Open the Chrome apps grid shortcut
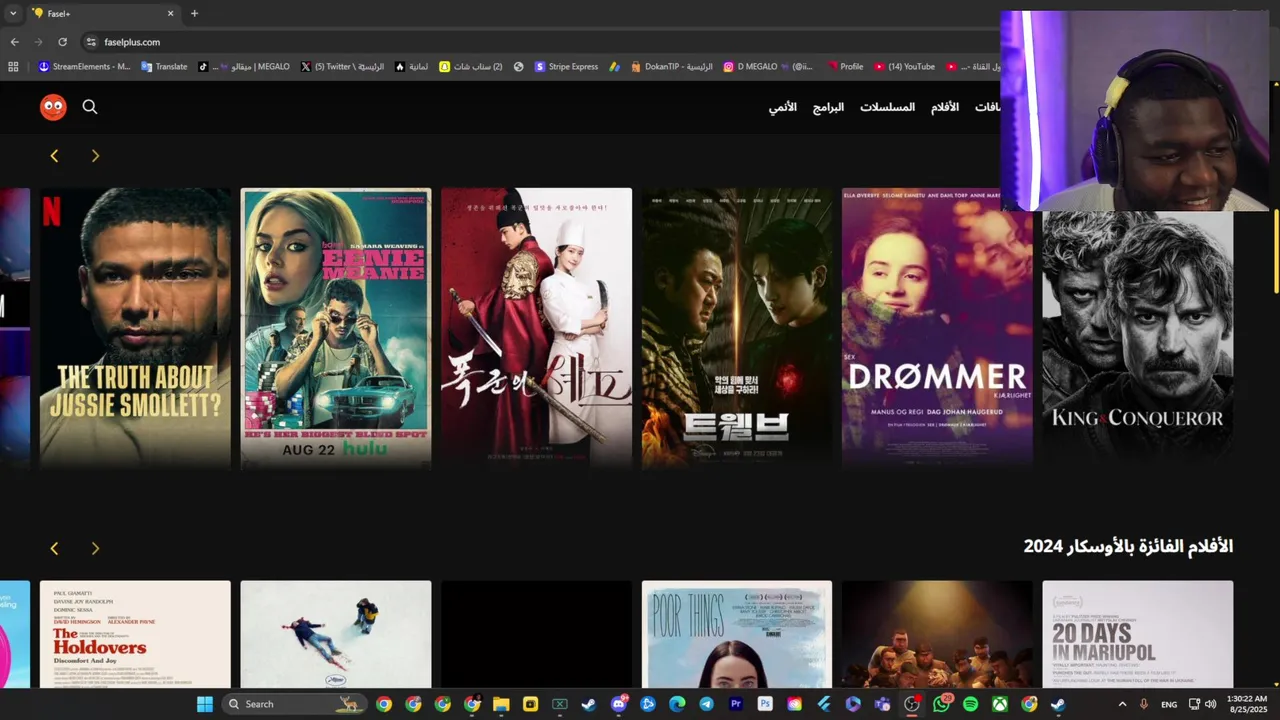The width and height of the screenshot is (1280, 720). (x=13, y=67)
